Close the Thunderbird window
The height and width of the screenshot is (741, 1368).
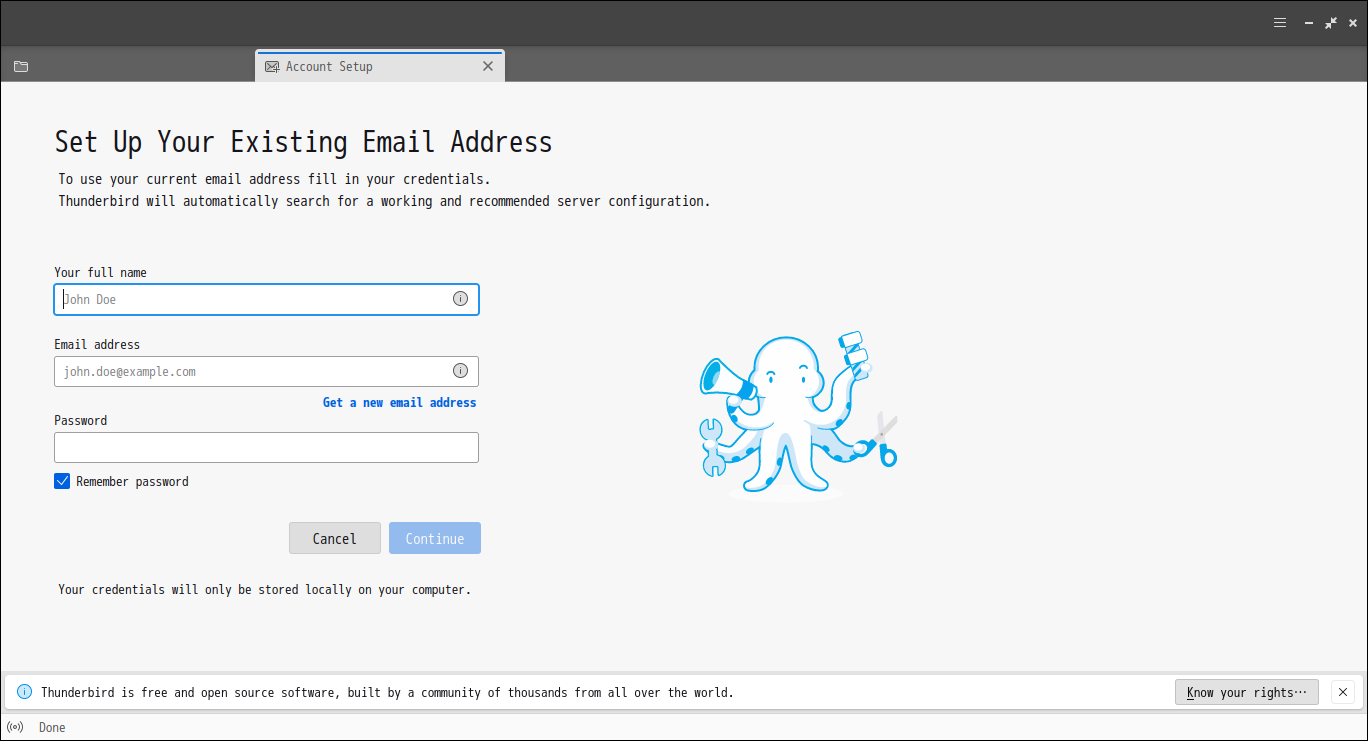(1353, 23)
